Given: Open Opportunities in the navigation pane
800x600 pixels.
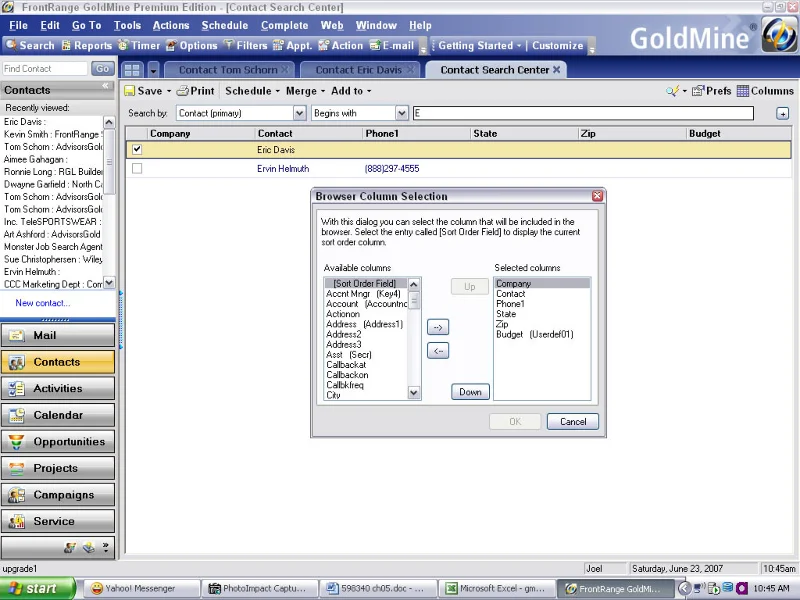Looking at the screenshot, I should (58, 441).
